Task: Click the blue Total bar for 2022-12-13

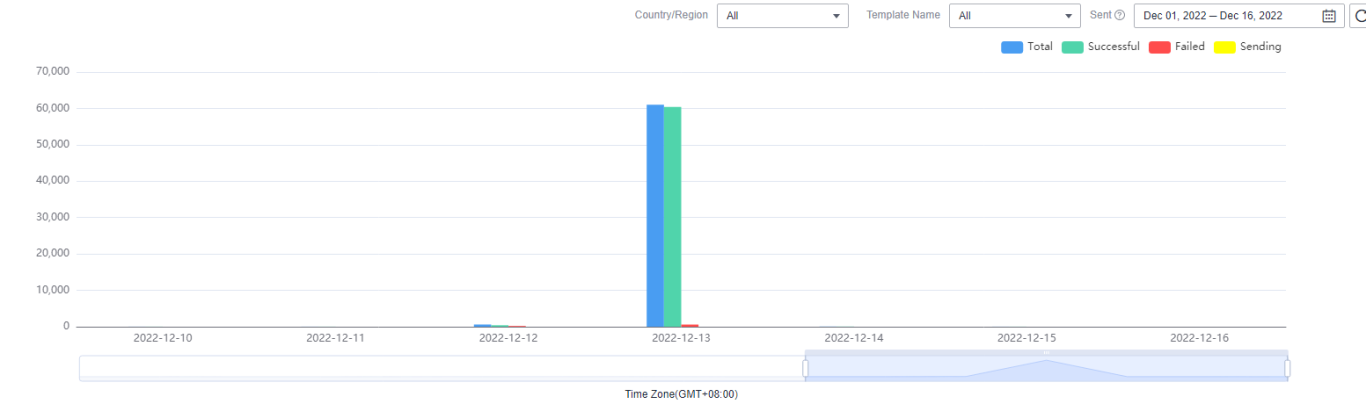Action: [x=655, y=215]
